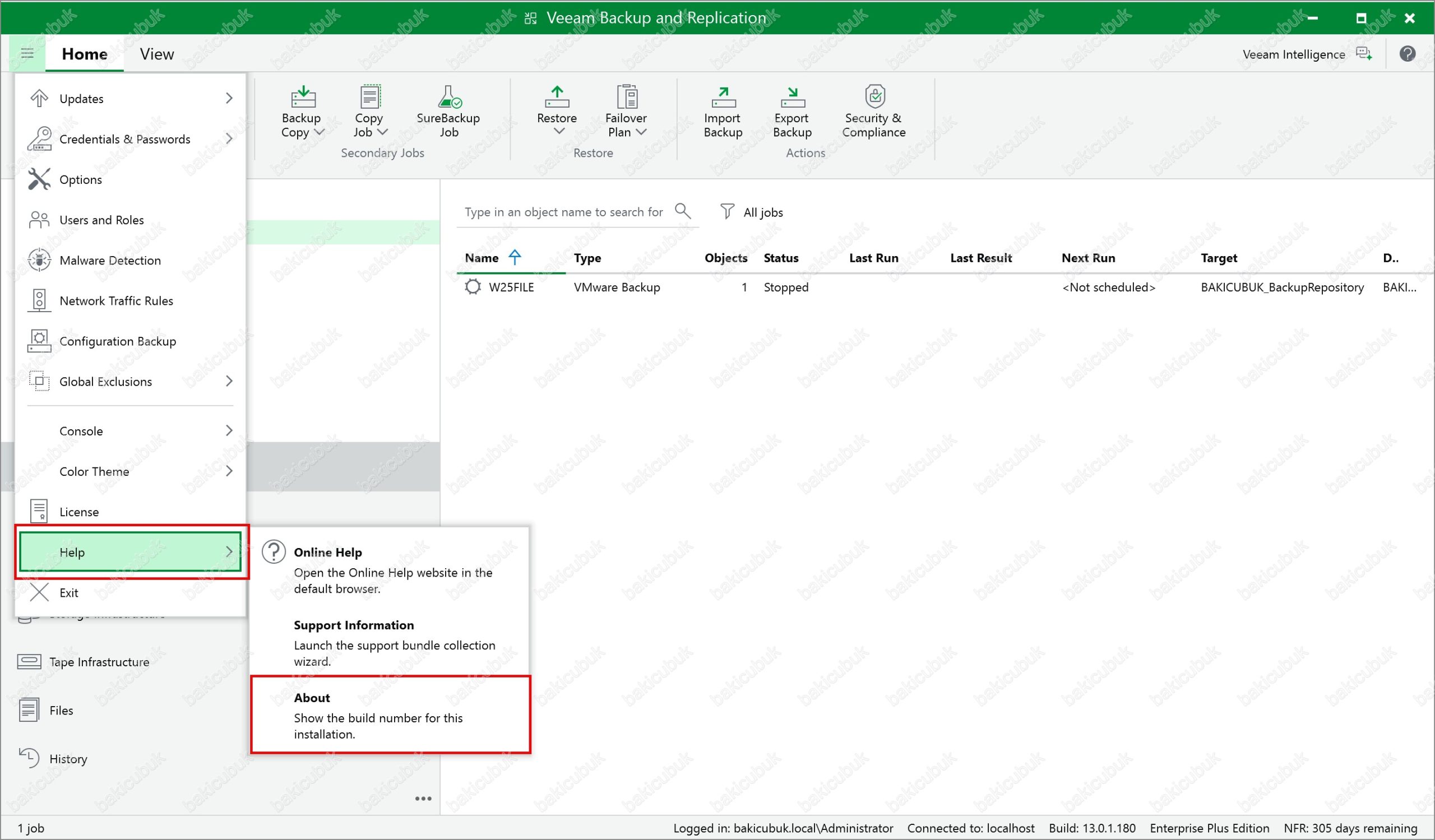
Task: Click the Import Backup icon
Action: [723, 98]
